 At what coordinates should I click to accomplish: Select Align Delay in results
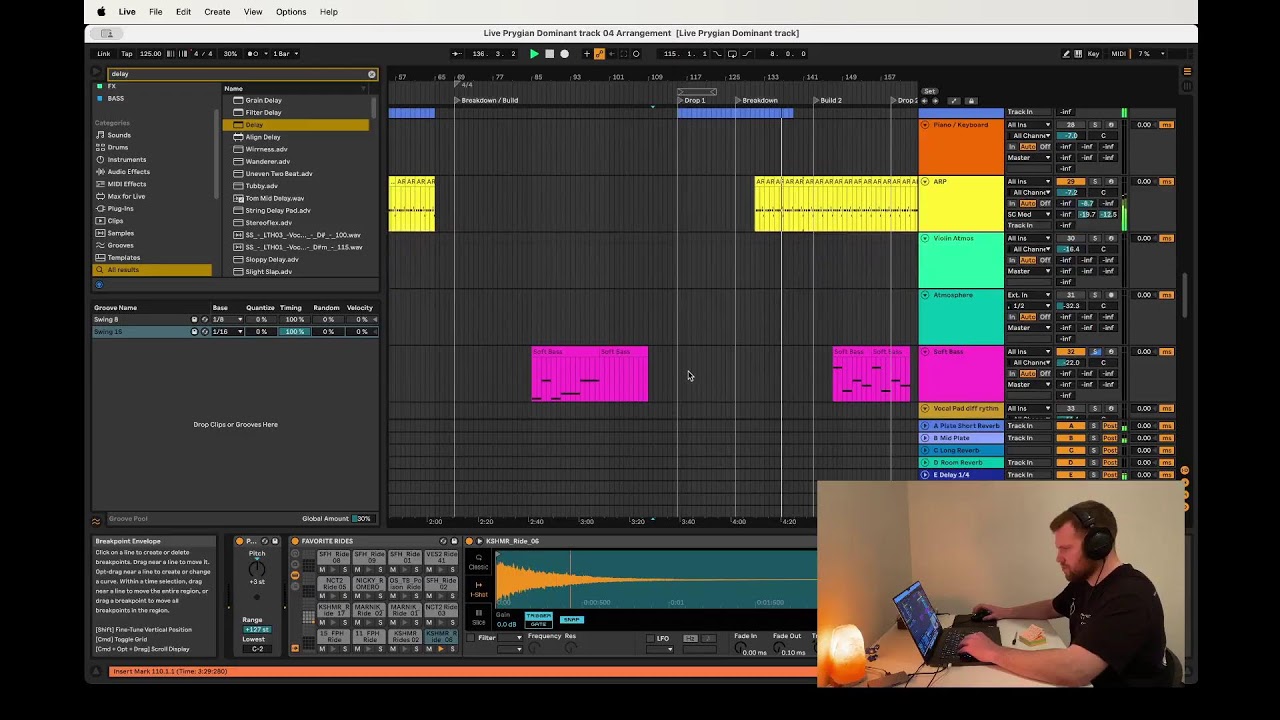click(263, 137)
